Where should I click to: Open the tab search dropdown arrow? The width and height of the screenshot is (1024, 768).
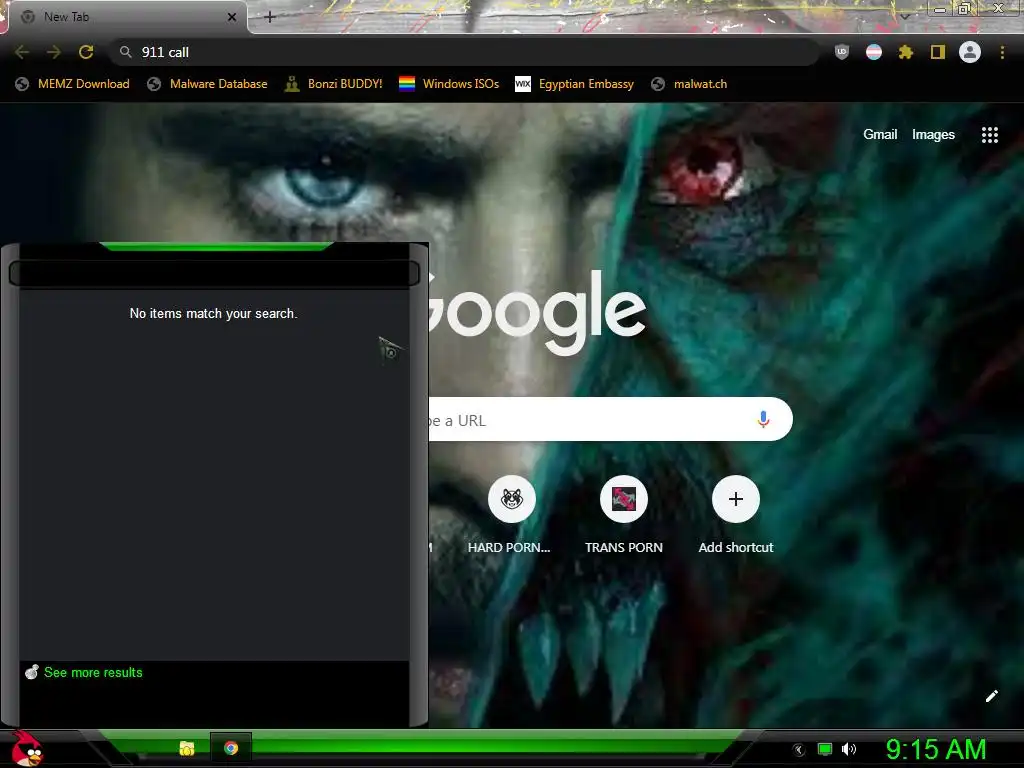904,17
